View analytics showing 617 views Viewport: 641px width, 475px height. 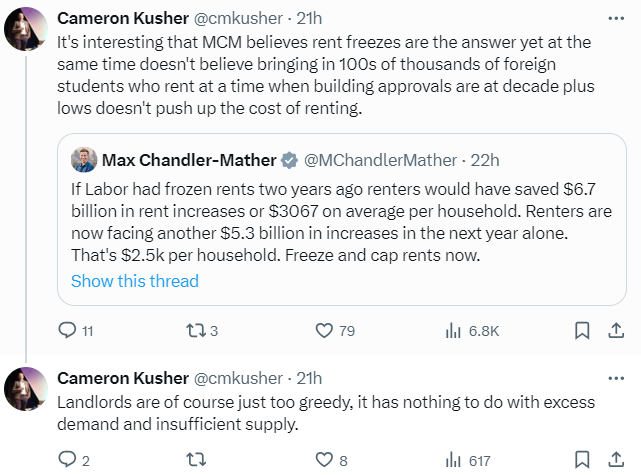pos(453,460)
